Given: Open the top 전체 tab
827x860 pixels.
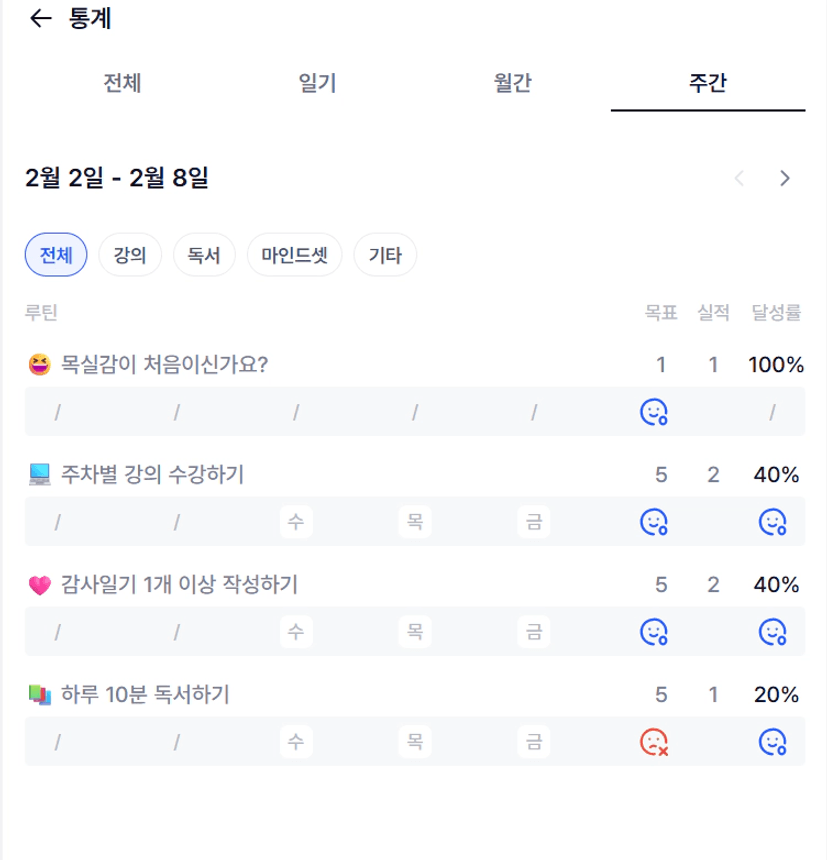Looking at the screenshot, I should pyautogui.click(x=122, y=83).
